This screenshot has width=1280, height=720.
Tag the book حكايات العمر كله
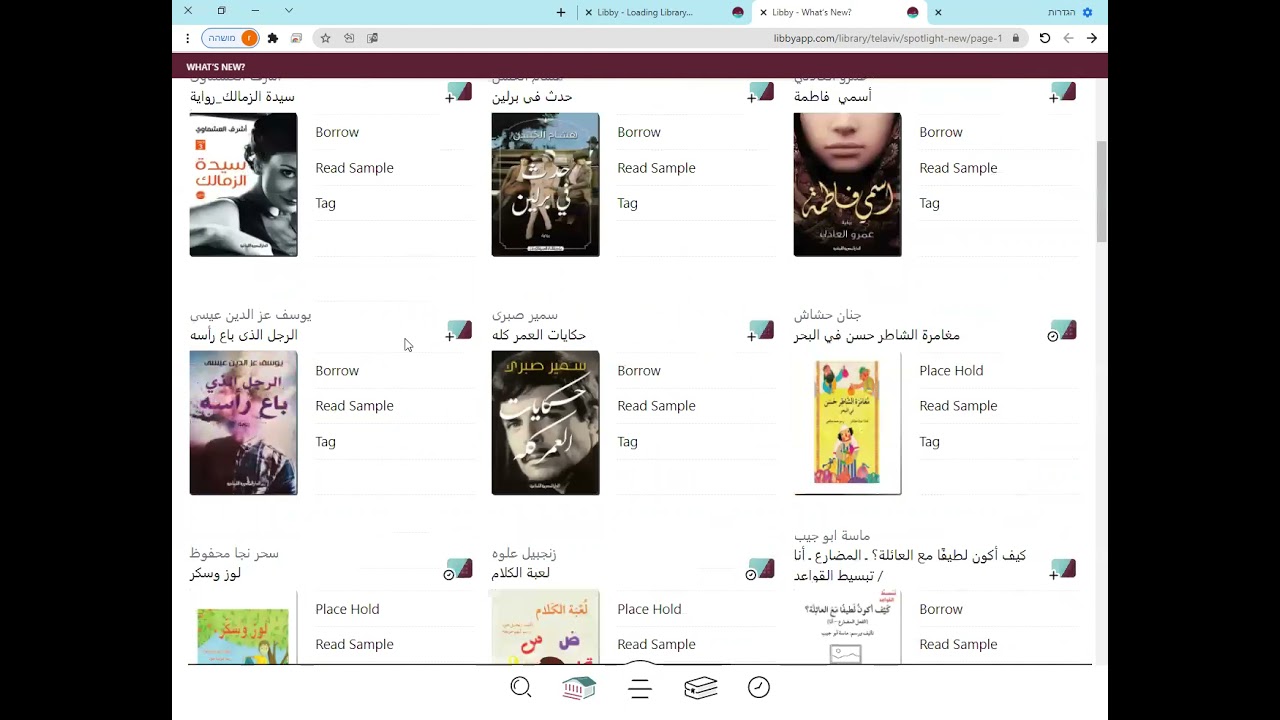click(x=627, y=441)
